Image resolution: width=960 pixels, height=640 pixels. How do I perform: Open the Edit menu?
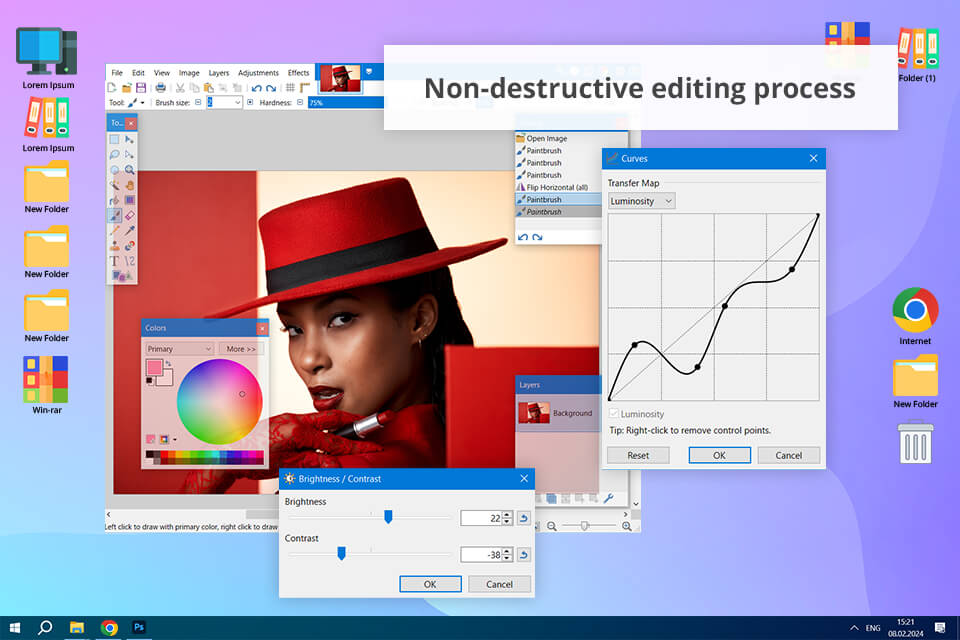click(x=138, y=73)
